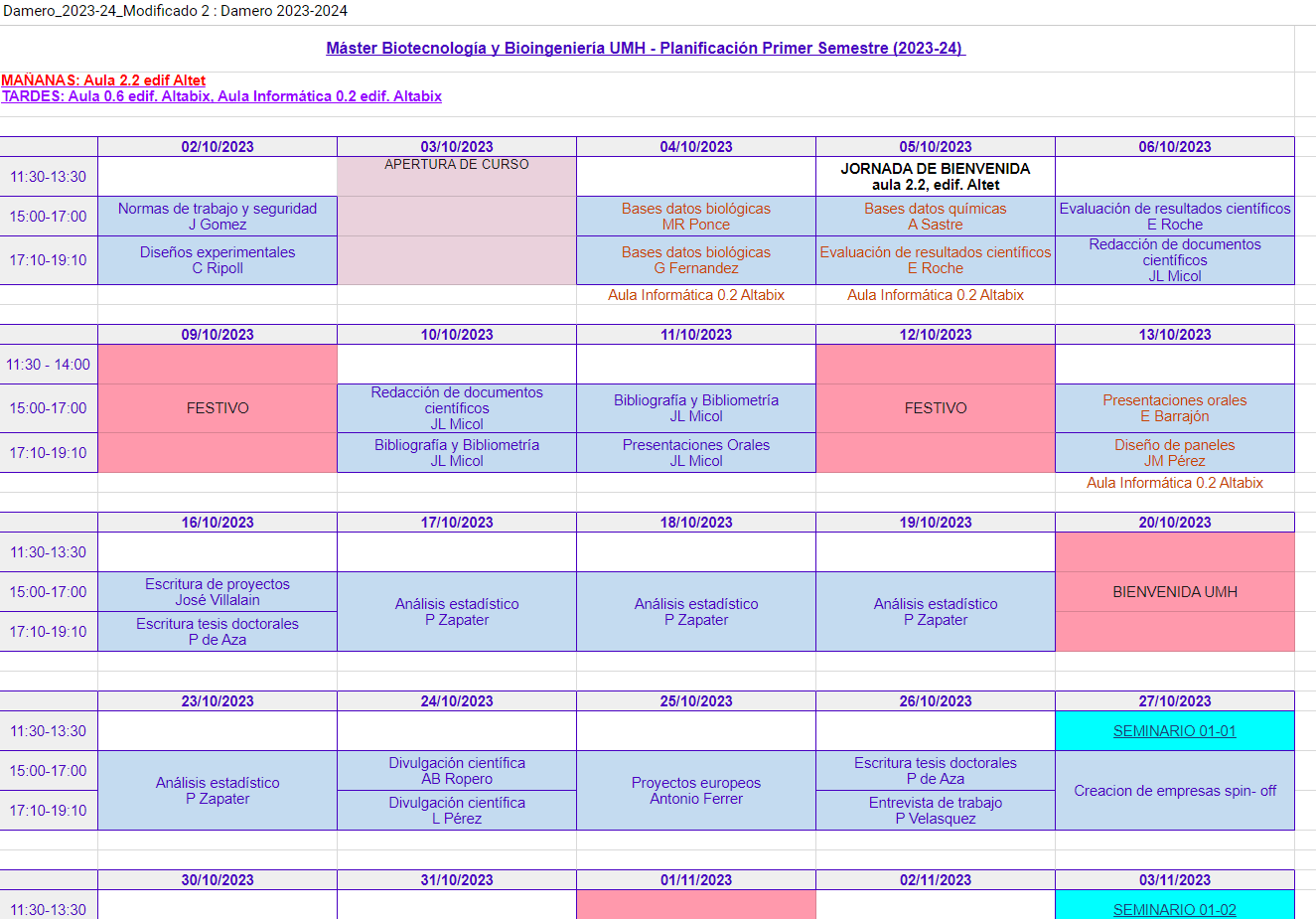Select the 23/10/2023 date header cell
This screenshot has height=919, width=1316.
[x=218, y=701]
